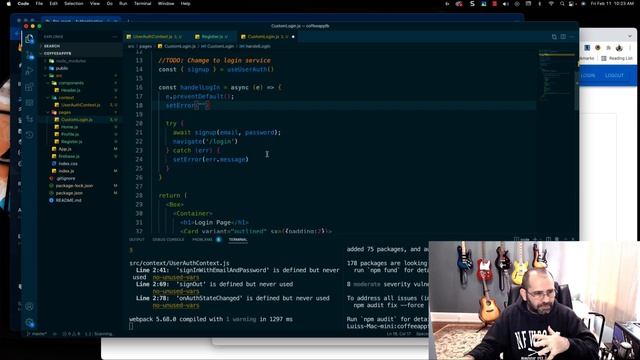This screenshot has height=360, width=640.
Task: Open Register.js in file explorer
Action: pyautogui.click(x=71, y=142)
